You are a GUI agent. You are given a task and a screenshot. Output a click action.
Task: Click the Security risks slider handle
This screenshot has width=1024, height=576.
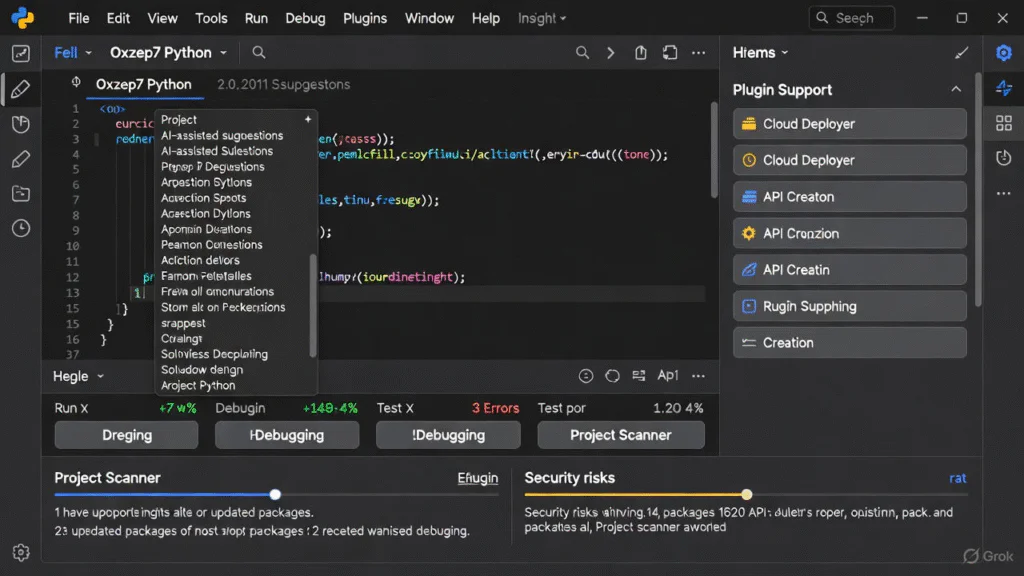[746, 494]
